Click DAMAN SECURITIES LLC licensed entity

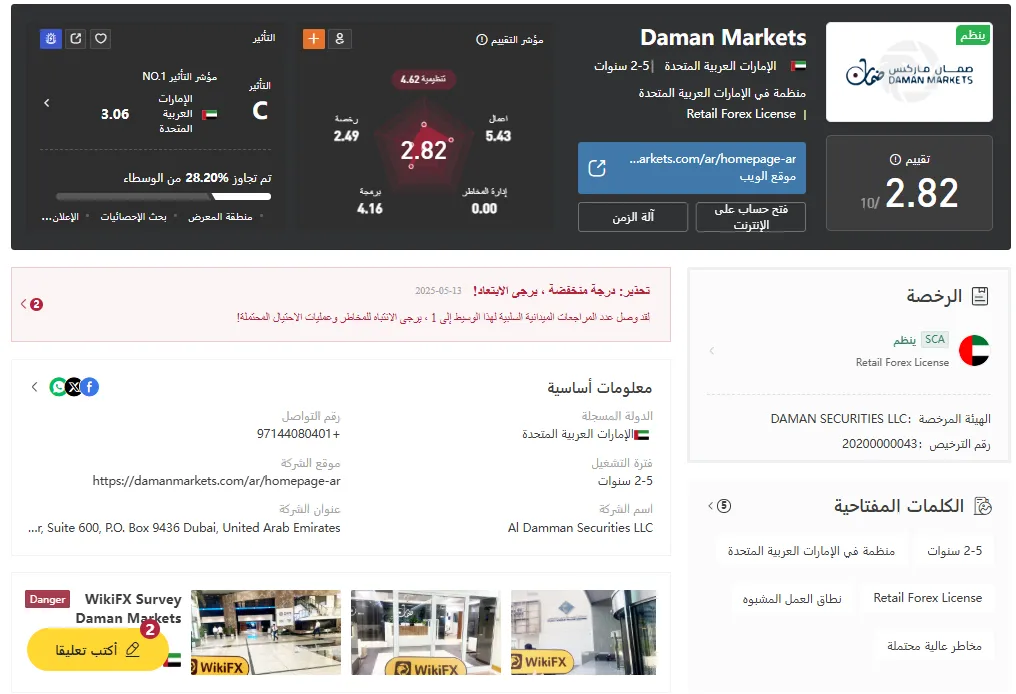pos(840,419)
